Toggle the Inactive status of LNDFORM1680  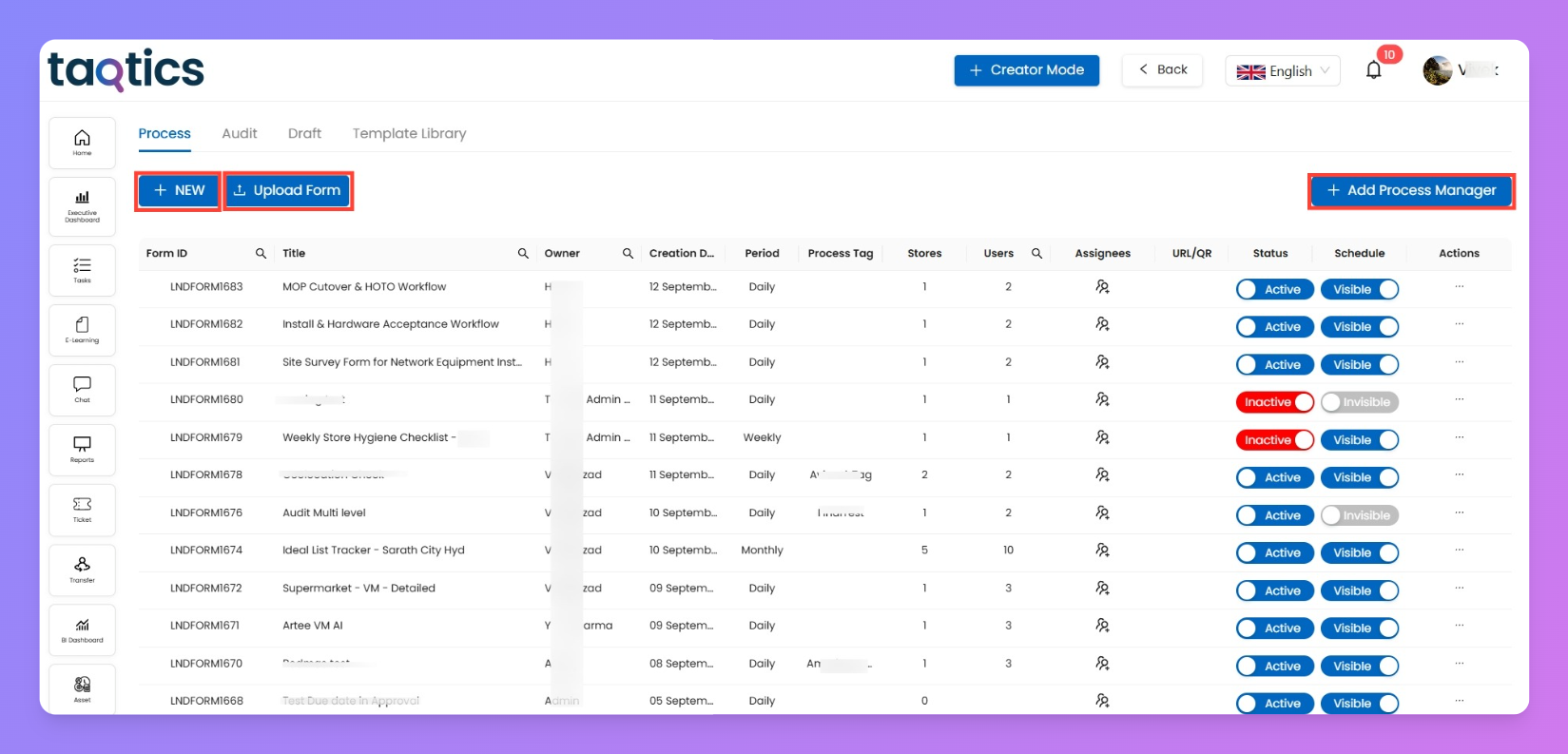coord(1274,403)
